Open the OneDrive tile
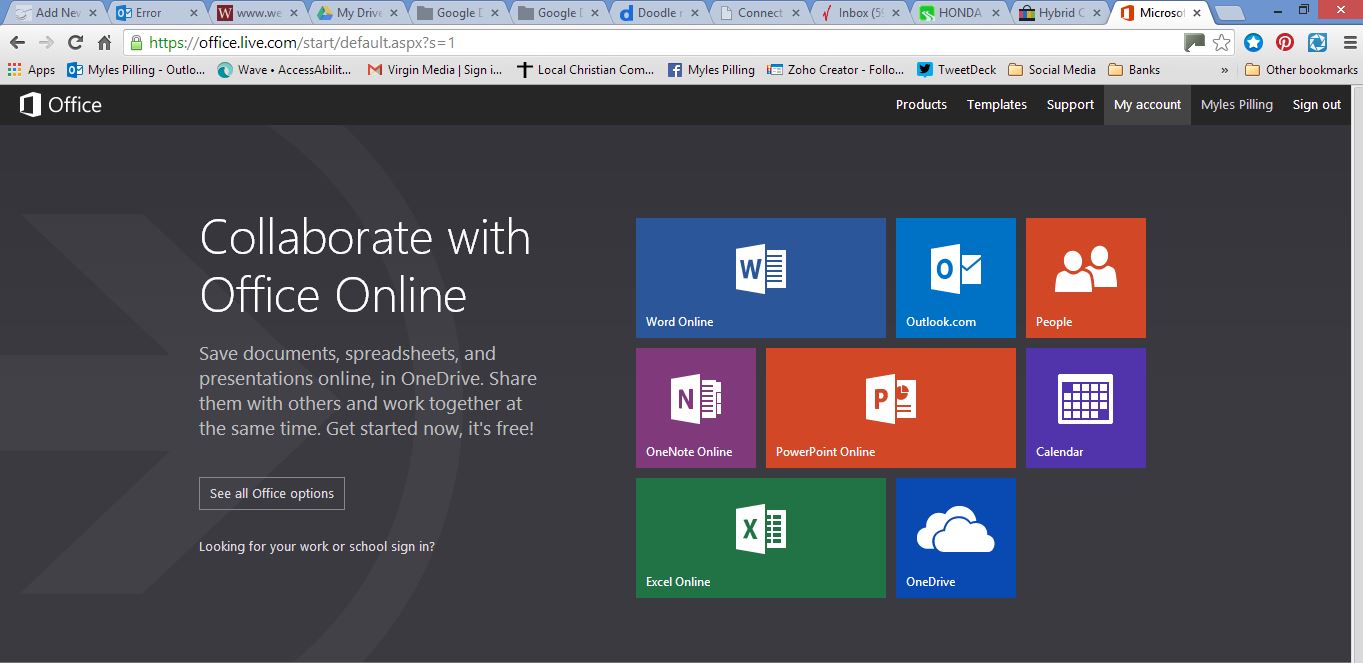 coord(955,537)
